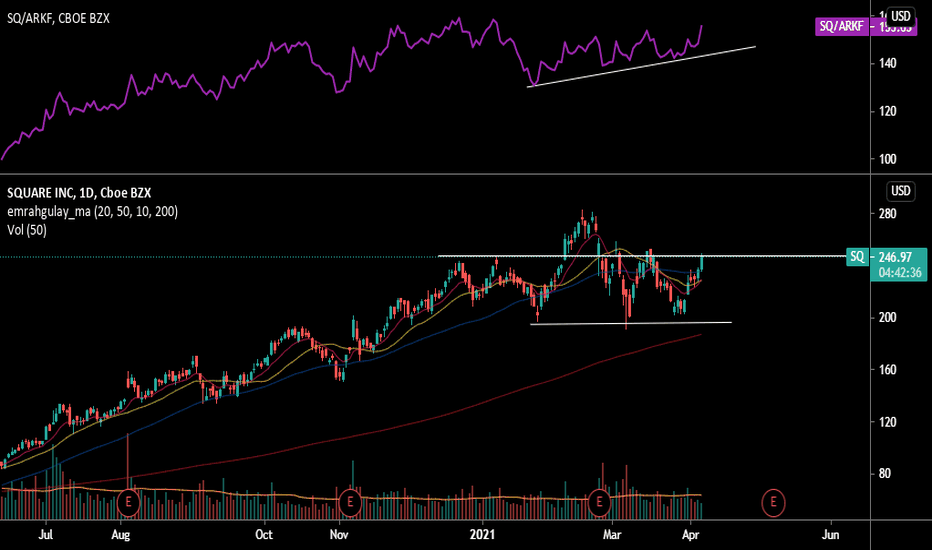This screenshot has height=550, width=932.
Task: Click the Nov label on time axis
Action: tap(339, 535)
